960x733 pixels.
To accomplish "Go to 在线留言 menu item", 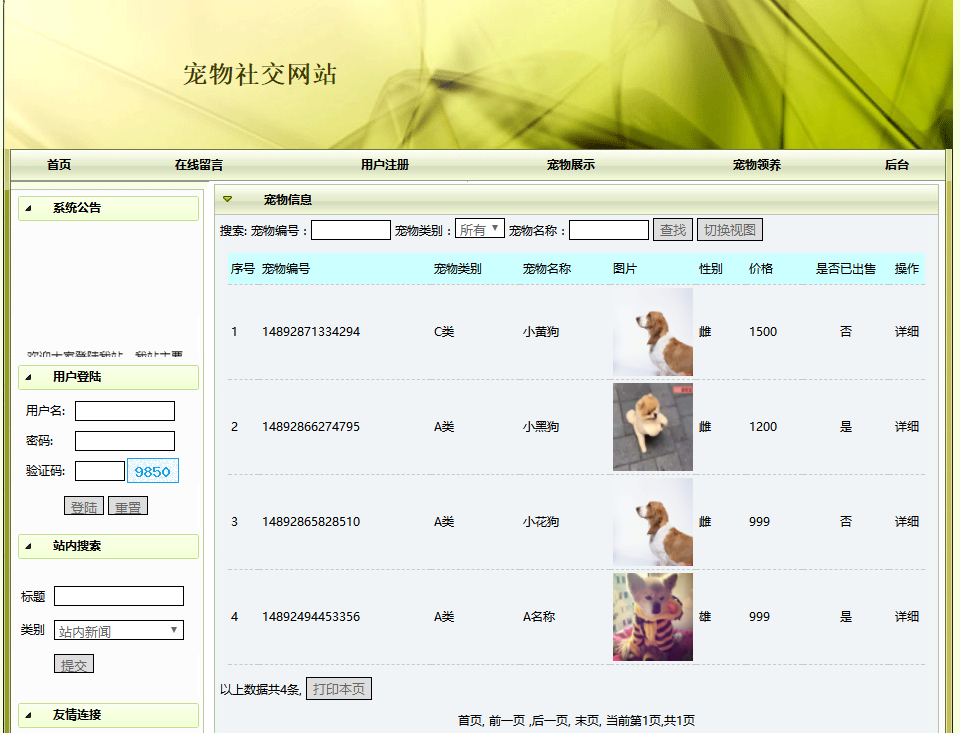I will 198,165.
